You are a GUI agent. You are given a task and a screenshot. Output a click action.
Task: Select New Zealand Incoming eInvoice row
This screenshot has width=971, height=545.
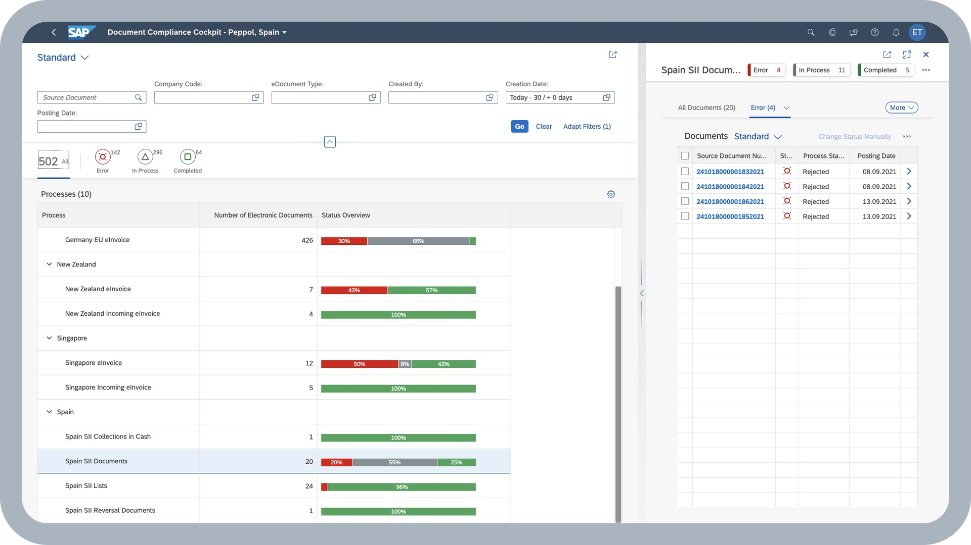274,314
